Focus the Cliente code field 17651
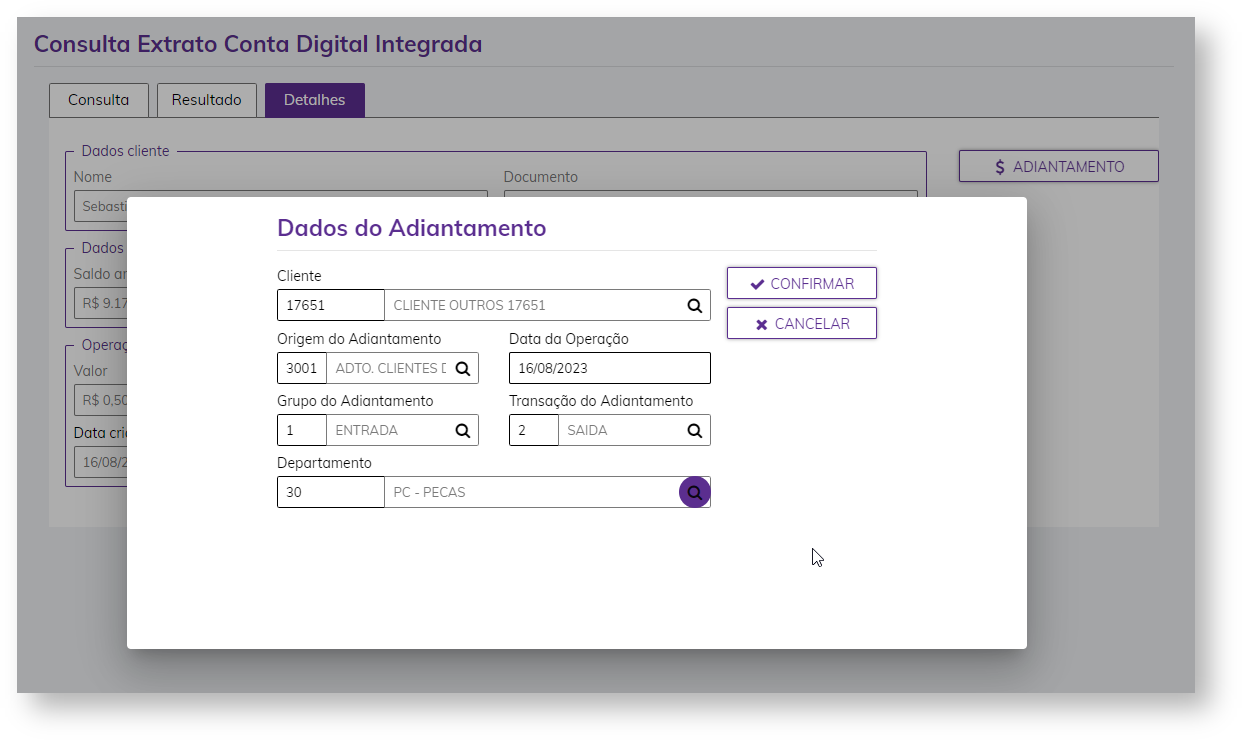This screenshot has height=741, width=1243. pos(331,305)
